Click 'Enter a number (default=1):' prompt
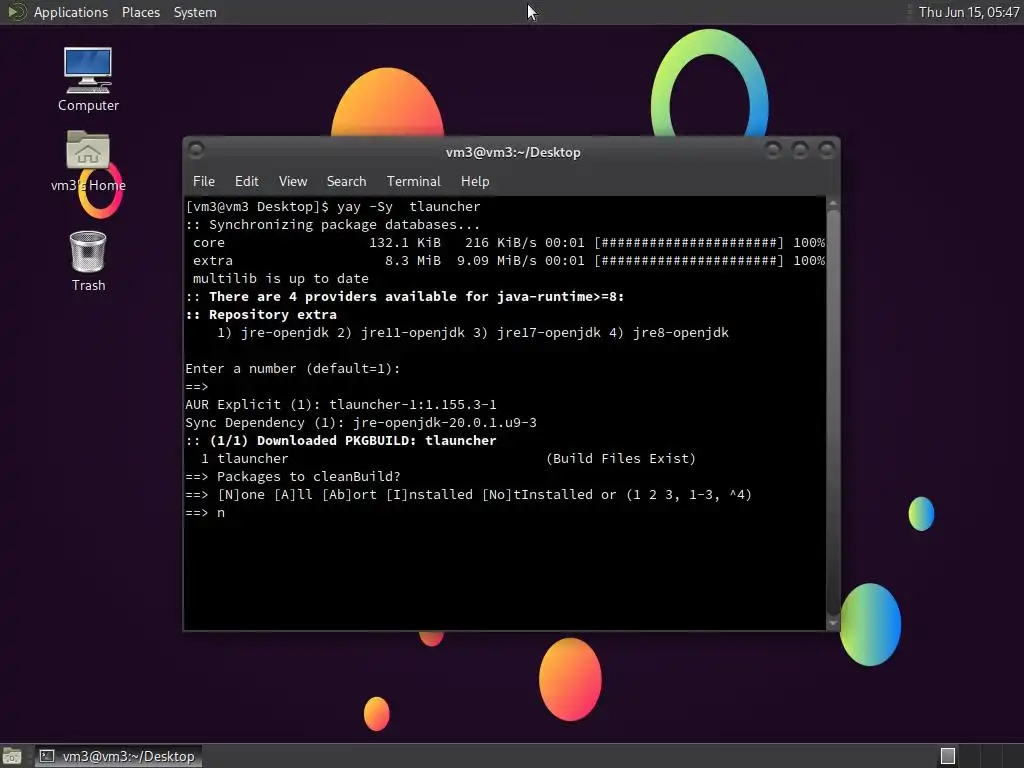 (x=293, y=368)
